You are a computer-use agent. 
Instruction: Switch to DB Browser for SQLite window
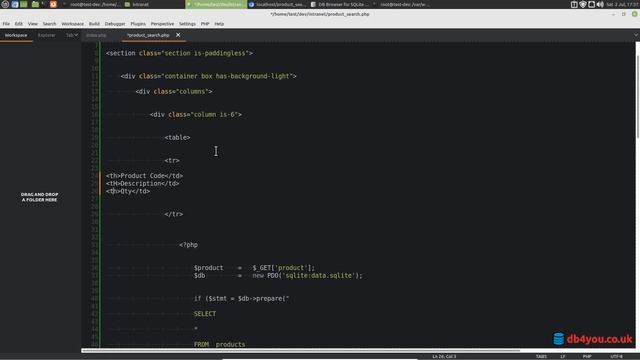(340, 4)
